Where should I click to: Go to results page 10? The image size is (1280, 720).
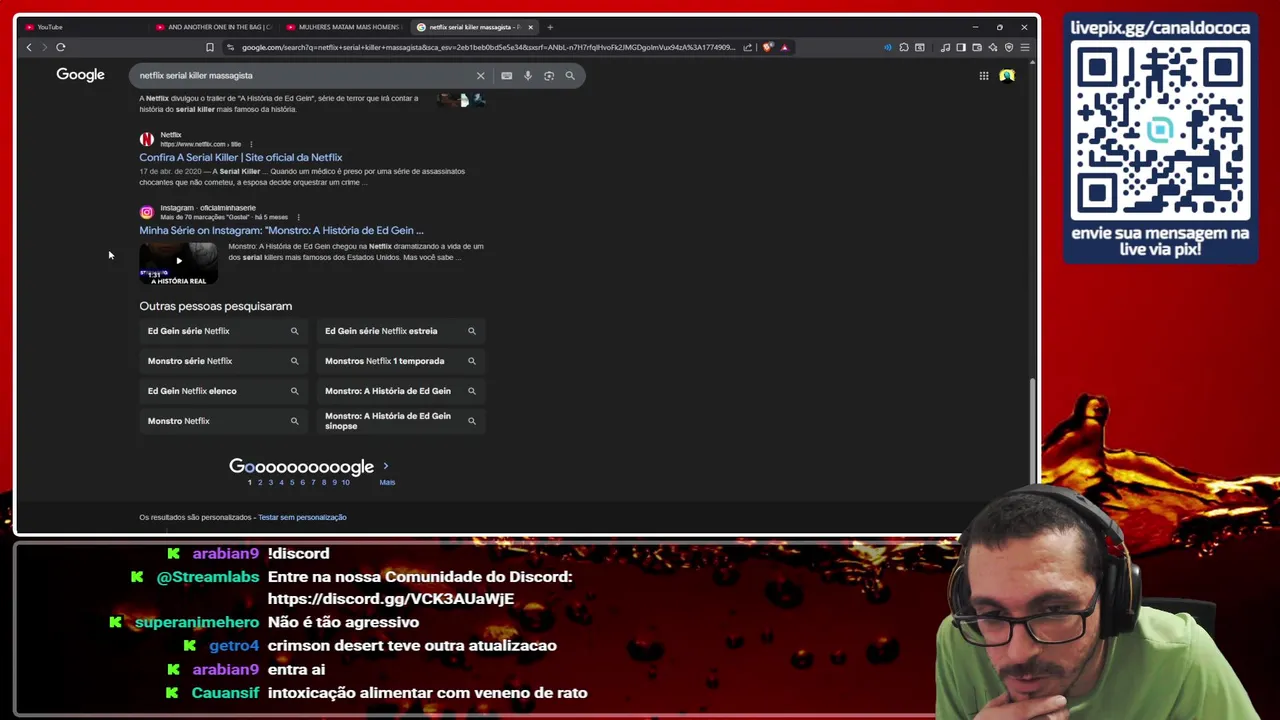click(x=346, y=482)
